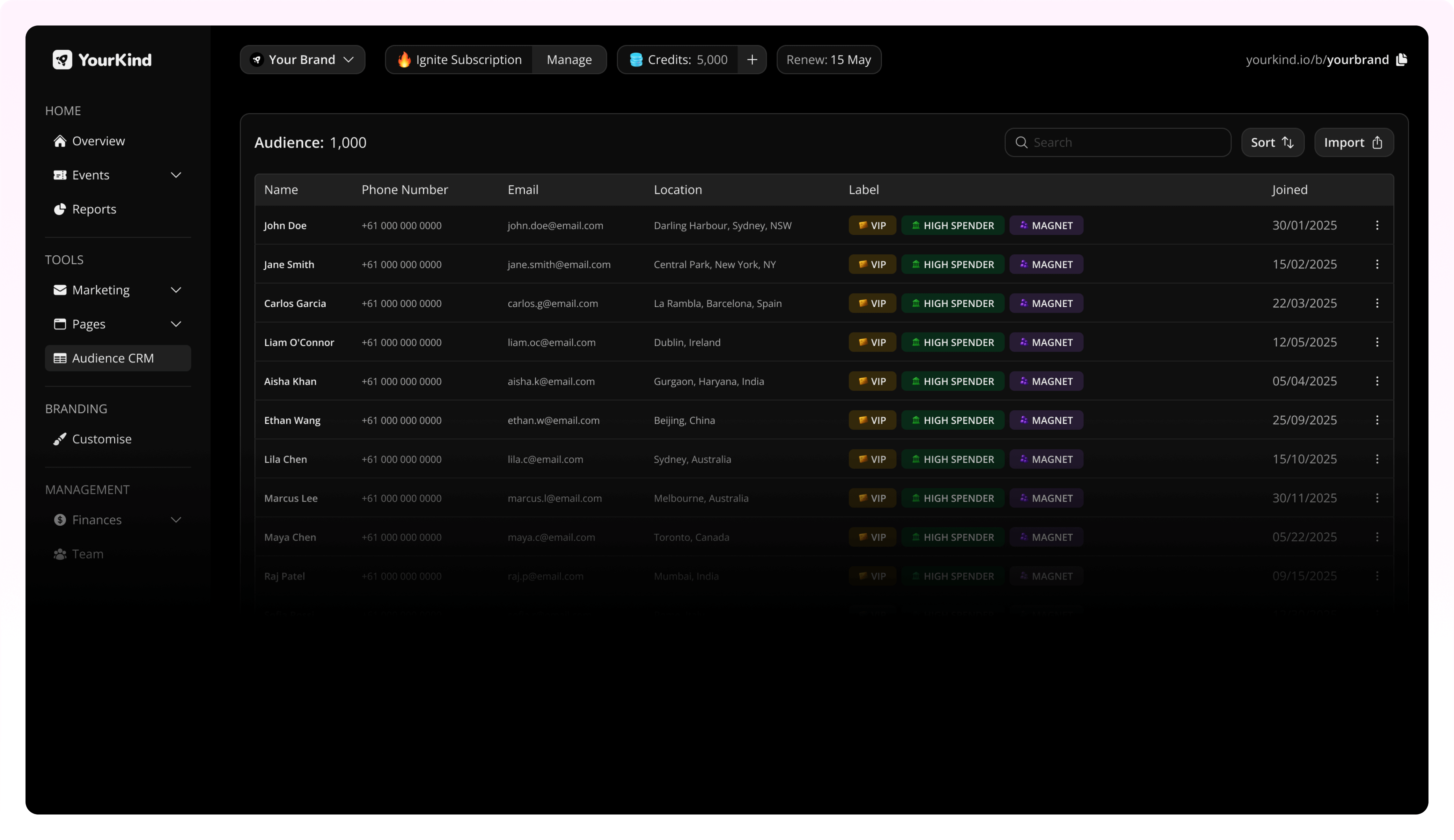
Task: Expand the Marketing section
Action: pyautogui.click(x=177, y=289)
